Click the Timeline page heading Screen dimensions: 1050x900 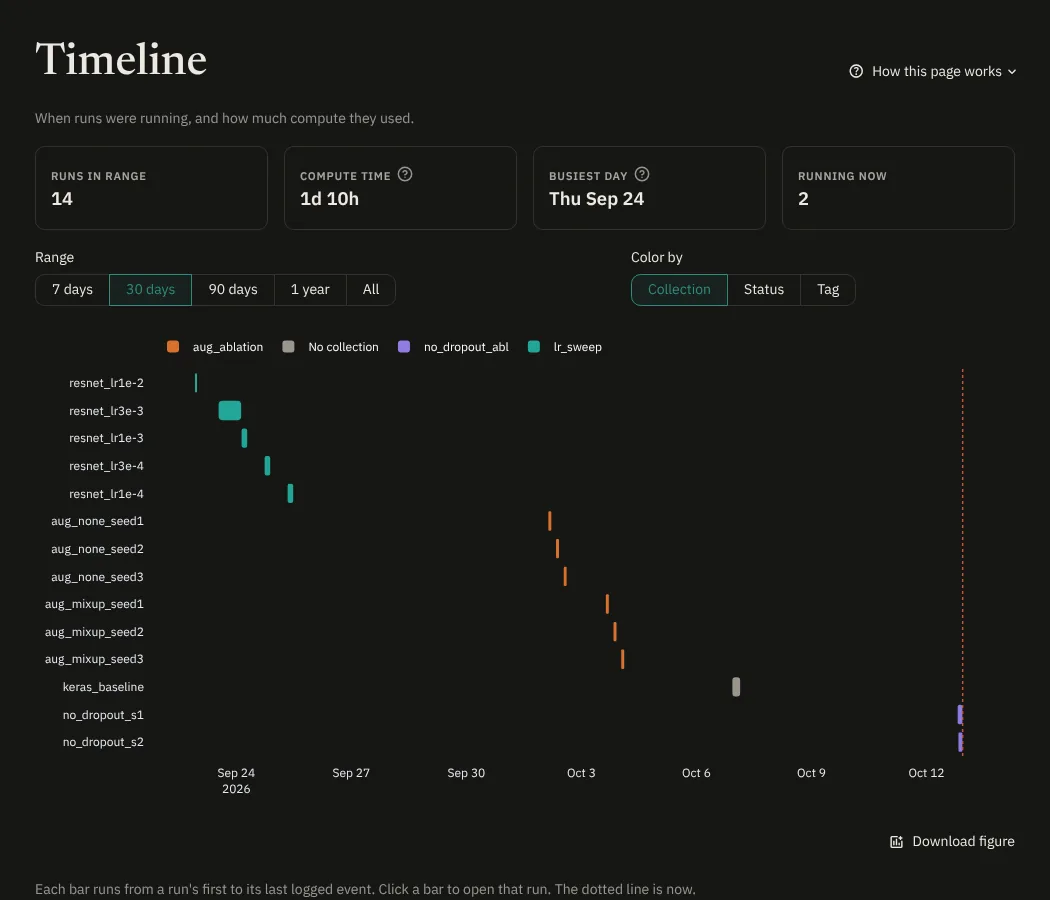click(121, 59)
